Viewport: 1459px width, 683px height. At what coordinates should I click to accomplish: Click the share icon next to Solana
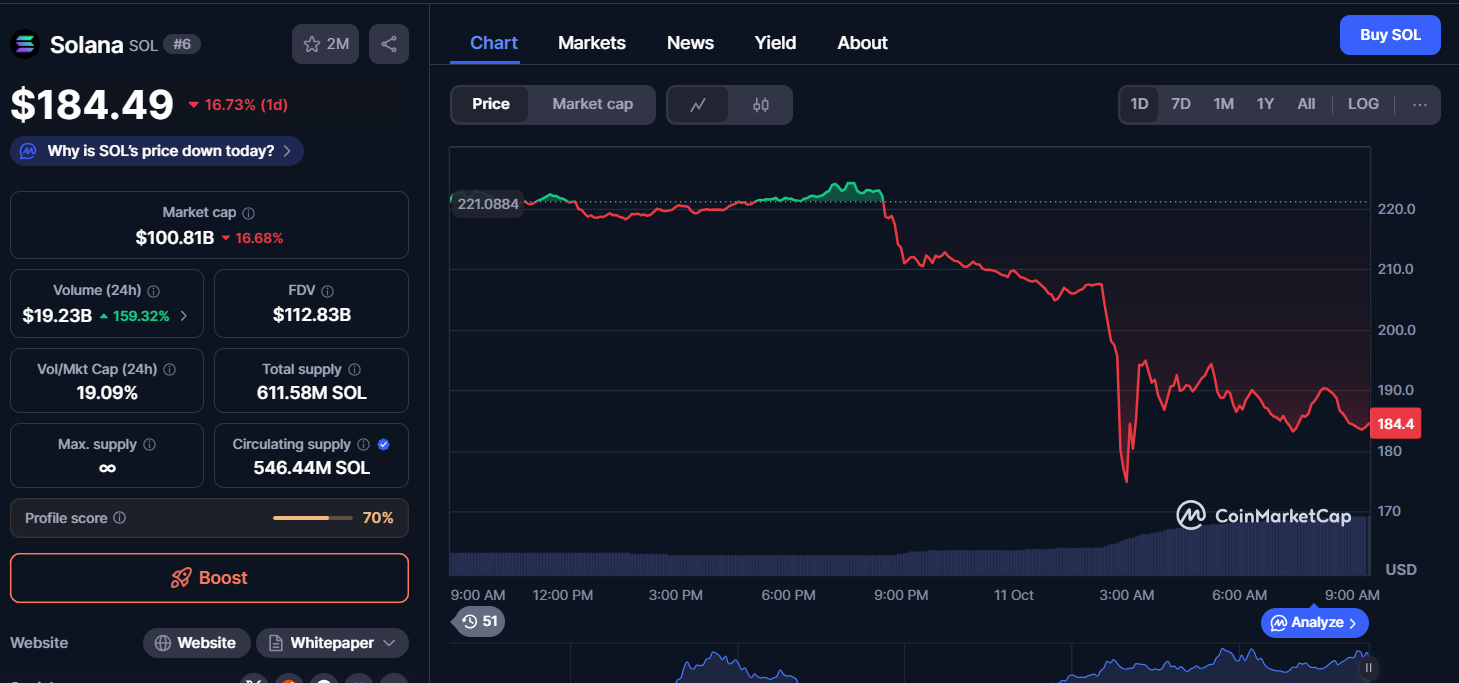(x=389, y=44)
